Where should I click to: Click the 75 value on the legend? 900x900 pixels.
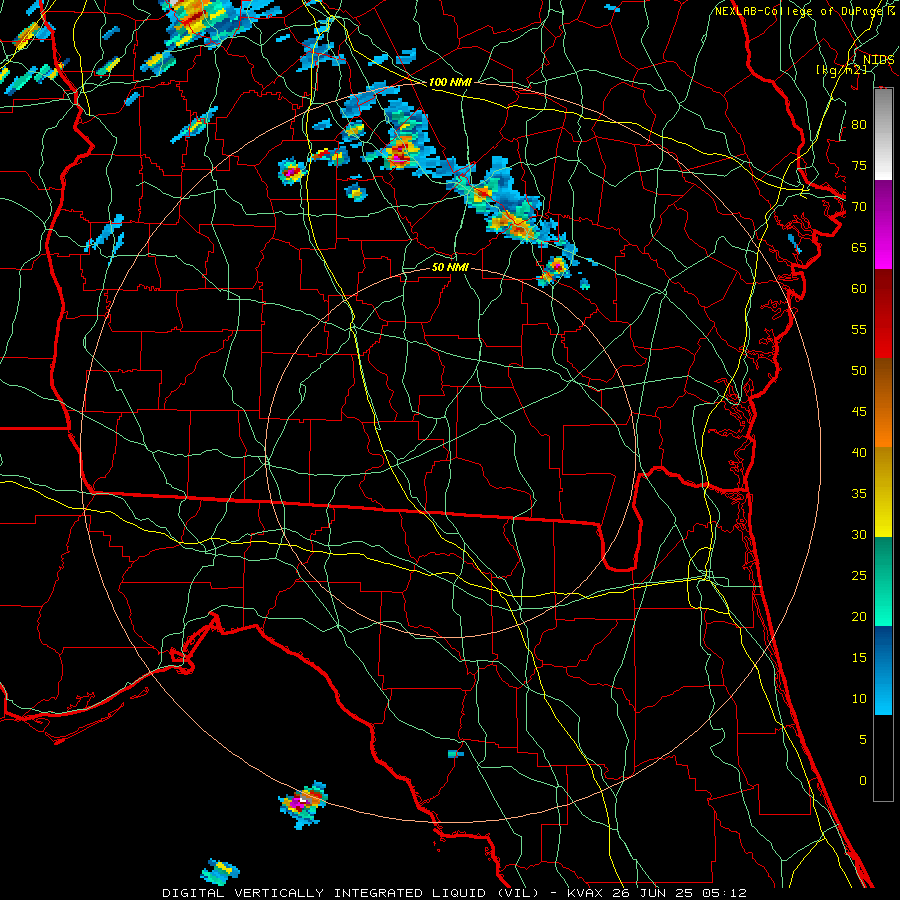pyautogui.click(x=859, y=165)
